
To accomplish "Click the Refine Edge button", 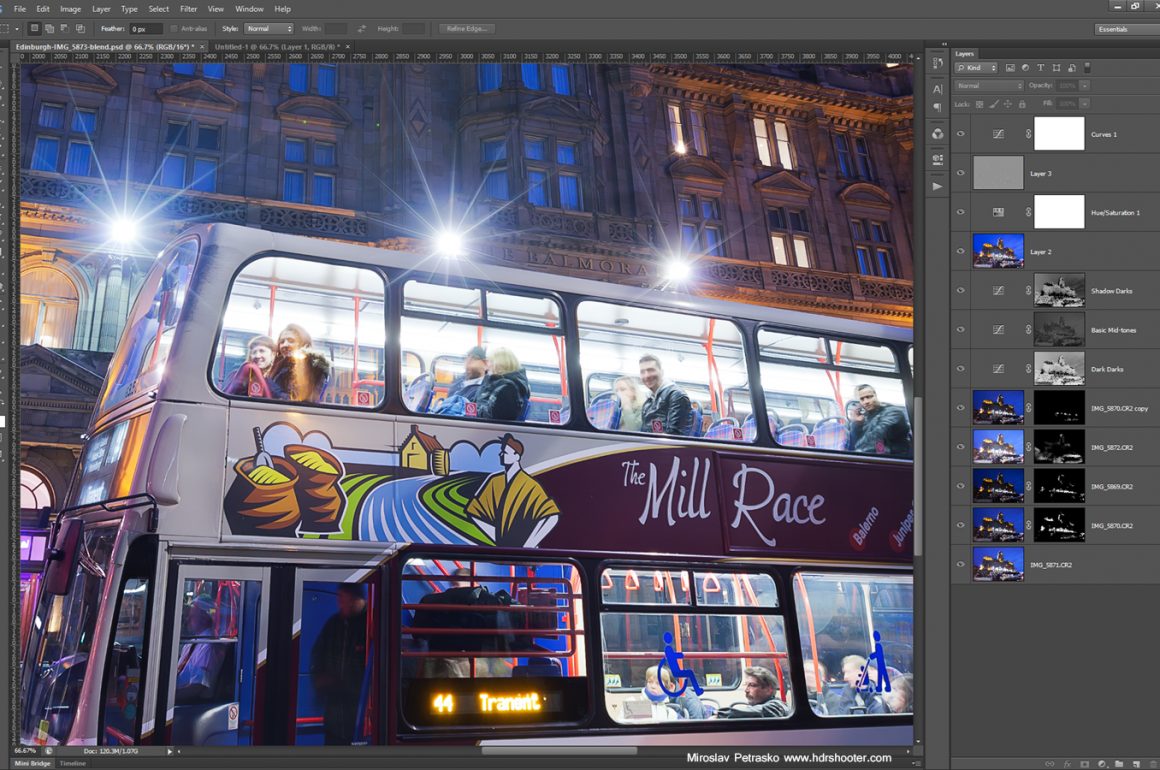I will click(466, 29).
